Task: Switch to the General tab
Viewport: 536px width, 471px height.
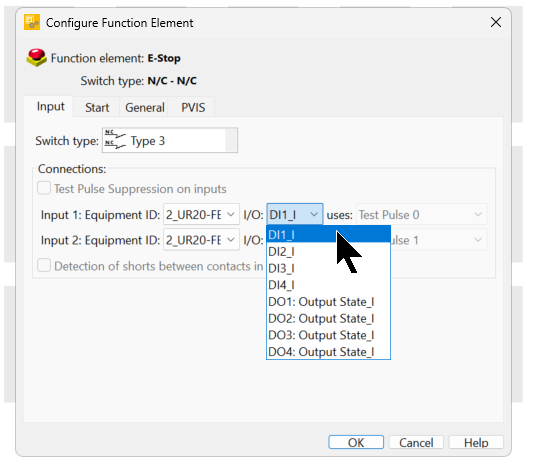Action: coord(145,107)
